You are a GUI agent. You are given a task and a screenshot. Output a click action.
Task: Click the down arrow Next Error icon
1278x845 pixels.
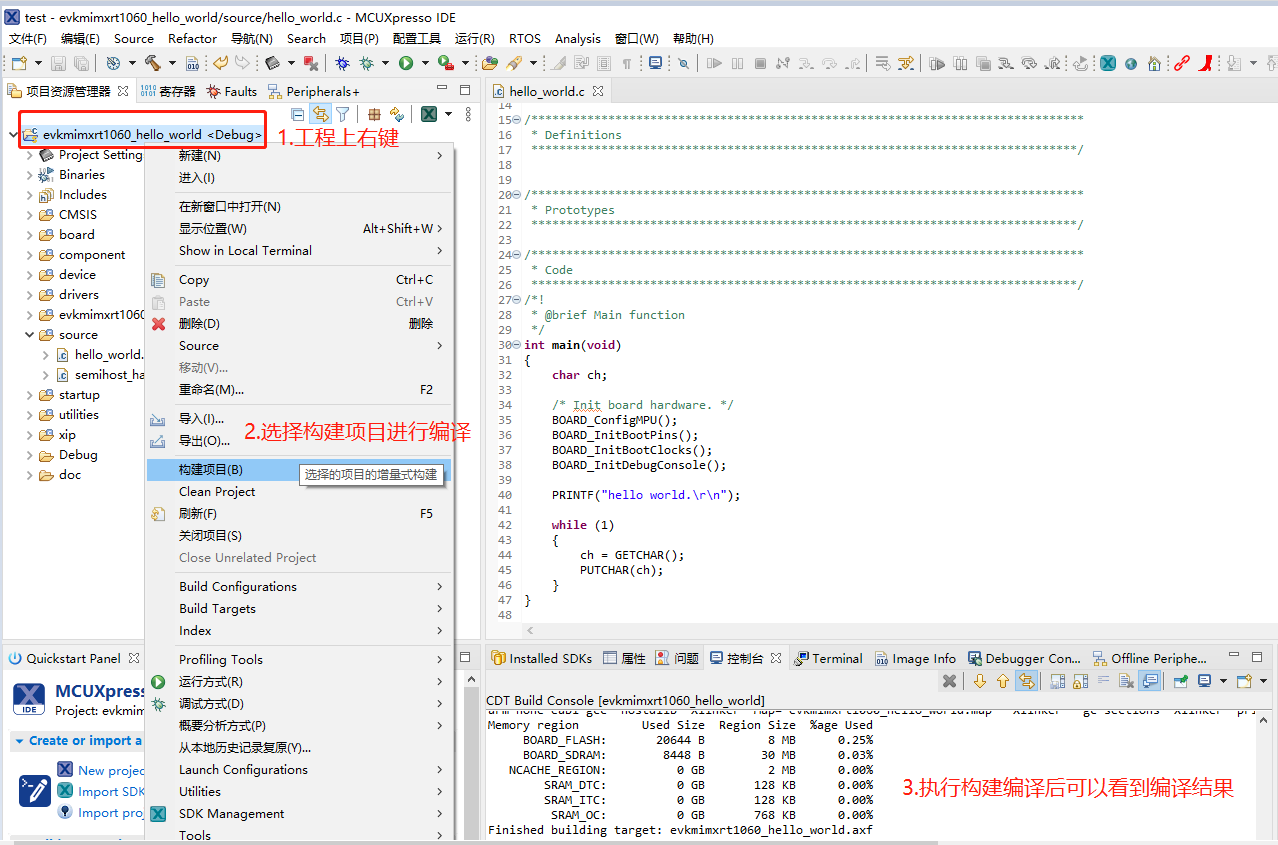coord(980,681)
